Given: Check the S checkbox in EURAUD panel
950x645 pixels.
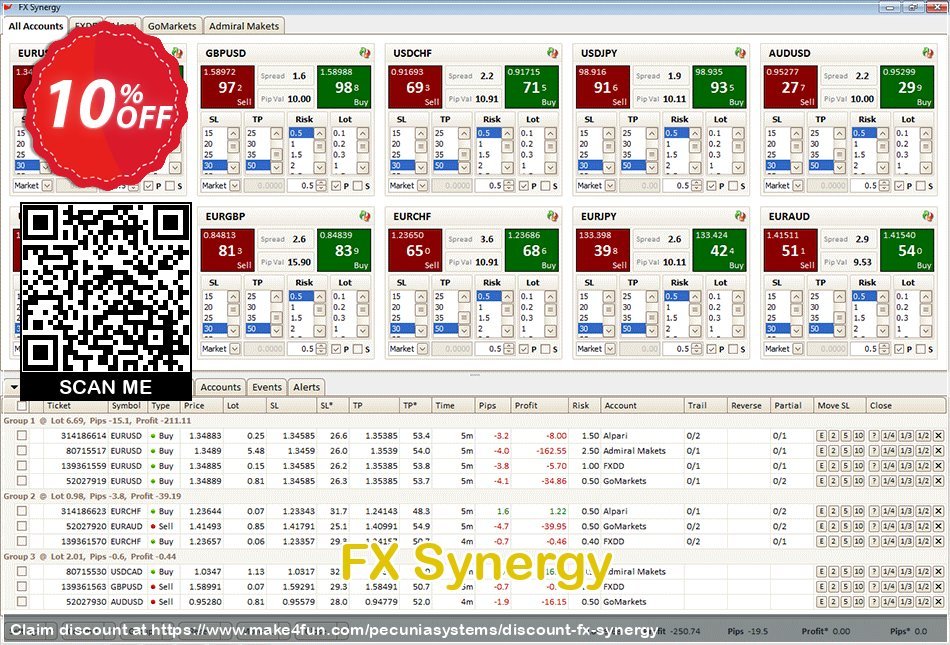Looking at the screenshot, I should click(x=921, y=349).
